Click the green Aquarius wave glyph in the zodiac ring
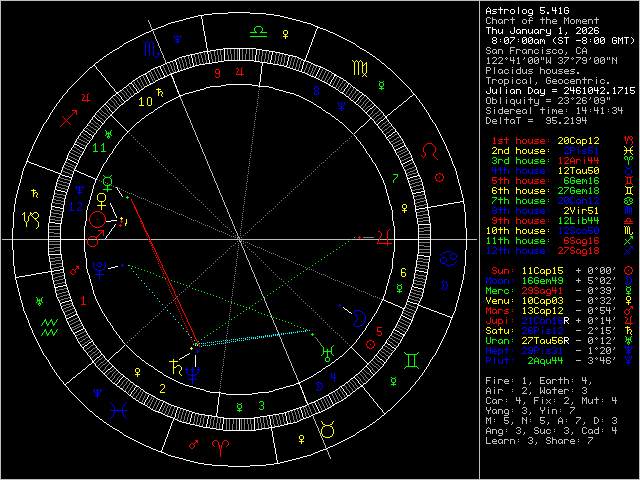This screenshot has height=480, width=640. click(x=50, y=328)
